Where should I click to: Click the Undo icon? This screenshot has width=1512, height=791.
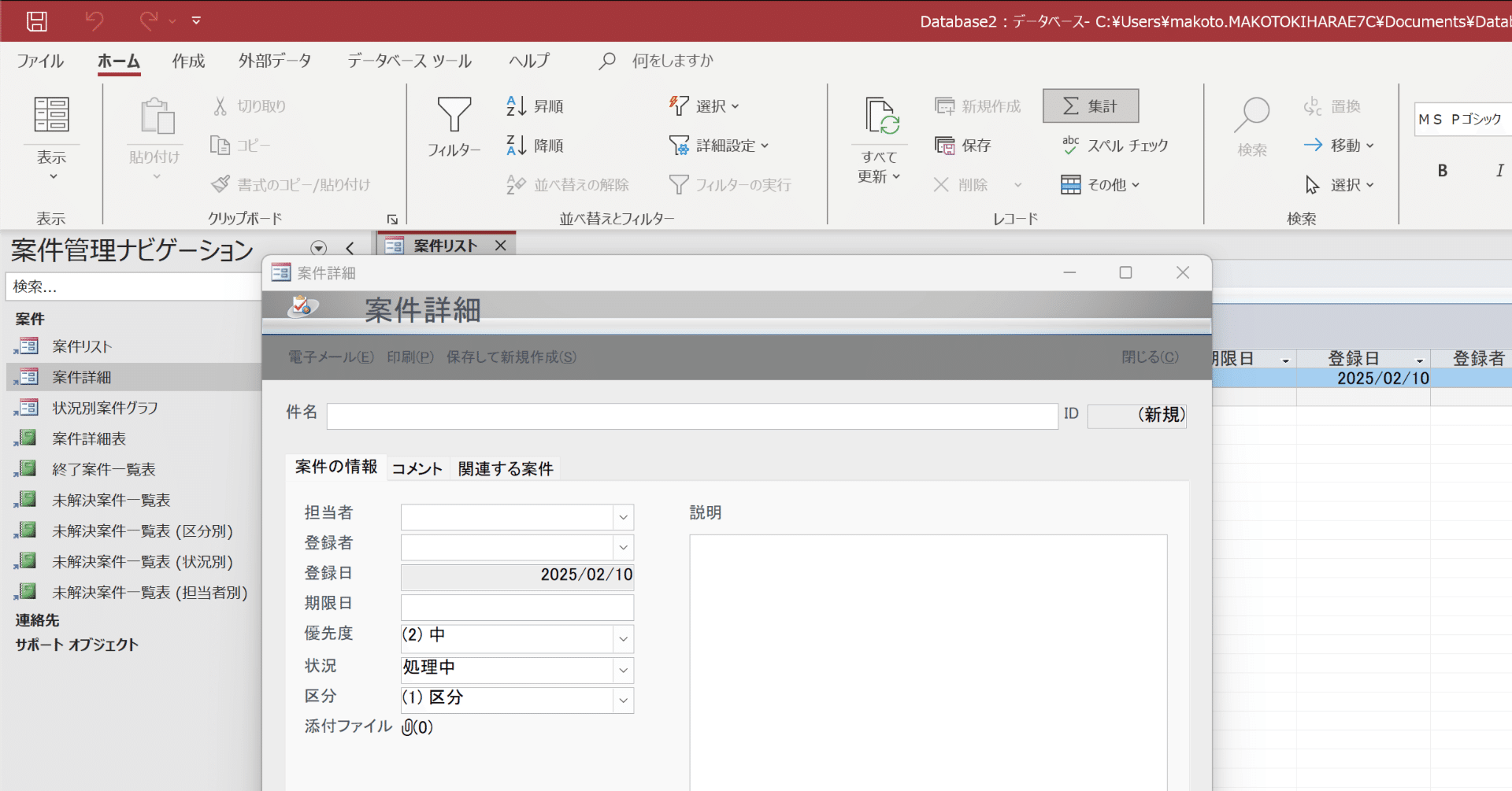click(94, 21)
